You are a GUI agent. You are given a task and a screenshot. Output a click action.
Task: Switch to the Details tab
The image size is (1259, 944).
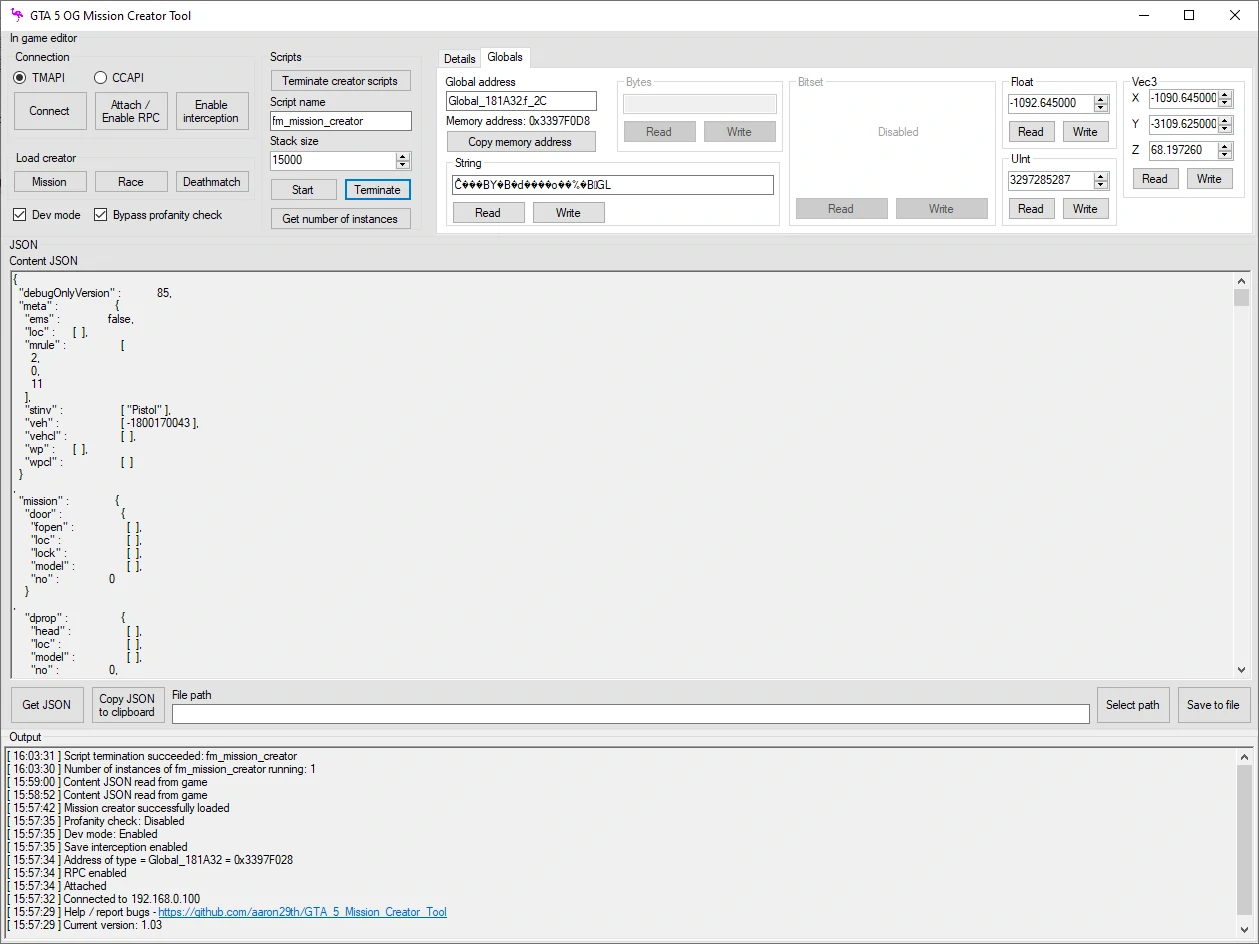(x=460, y=59)
